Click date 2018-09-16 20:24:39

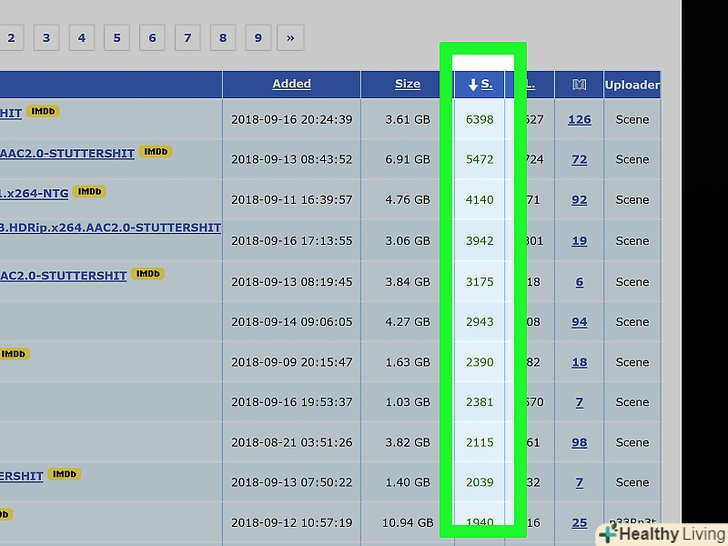292,120
